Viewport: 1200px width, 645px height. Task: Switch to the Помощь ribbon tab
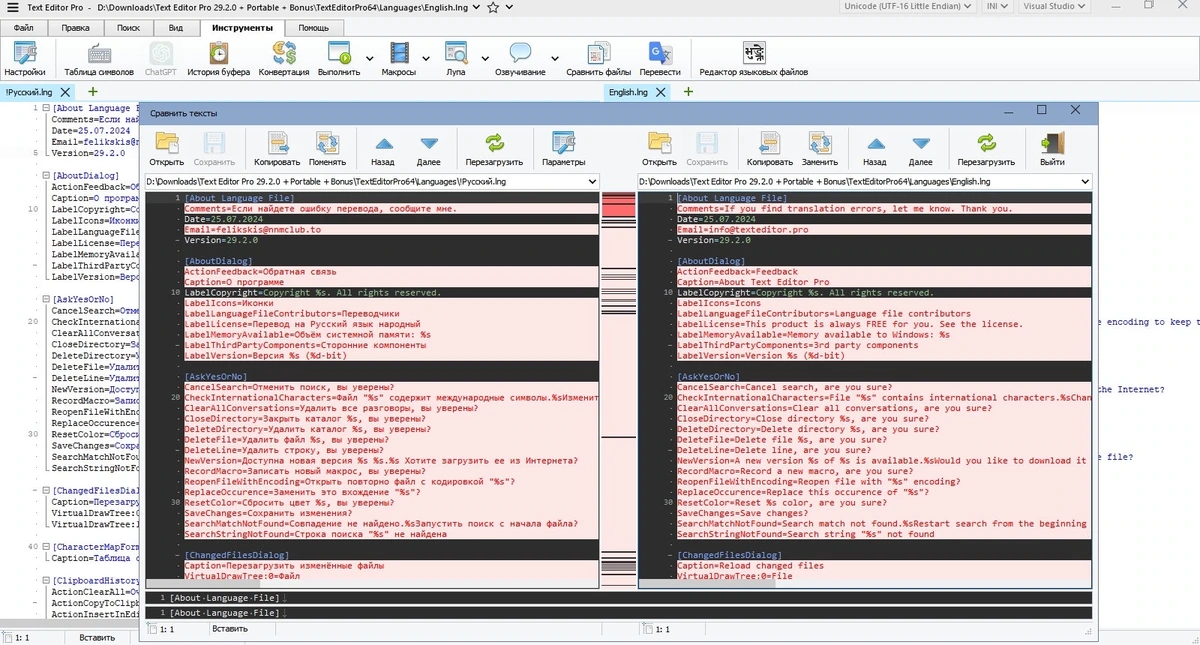pos(313,28)
